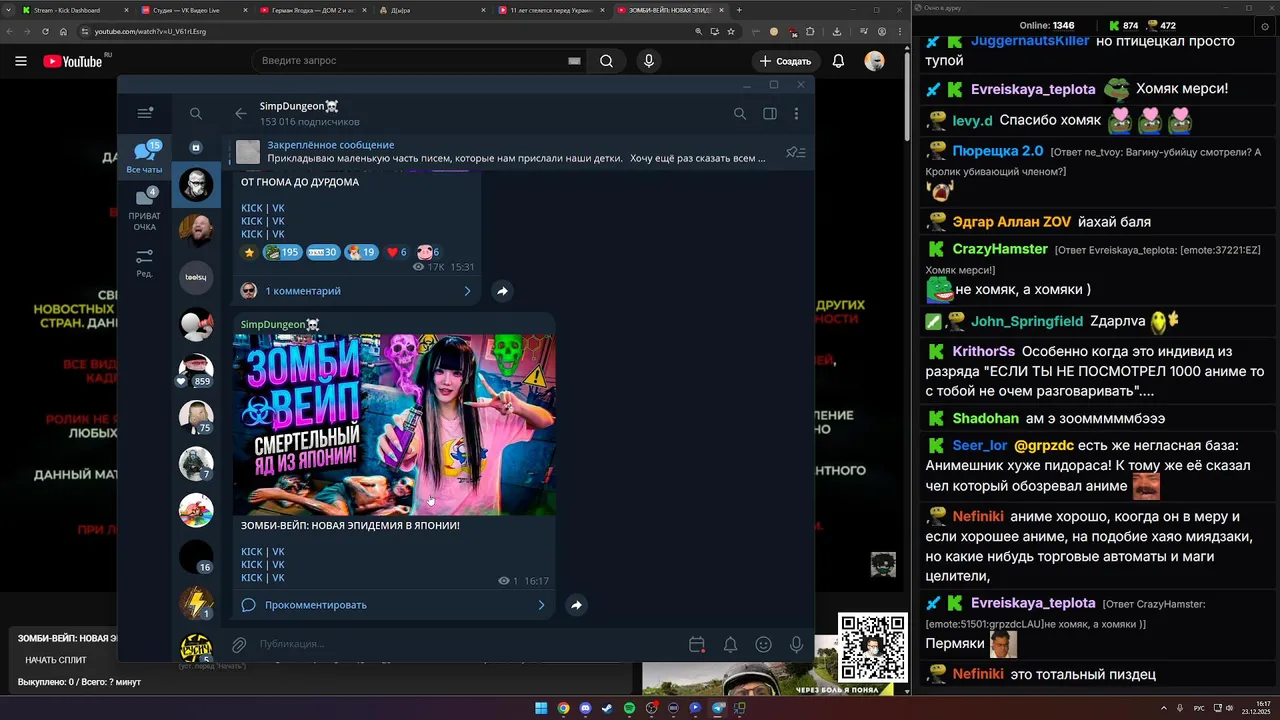1280x720 pixels.
Task: Toggle the 195 frog reaction
Action: pos(282,252)
